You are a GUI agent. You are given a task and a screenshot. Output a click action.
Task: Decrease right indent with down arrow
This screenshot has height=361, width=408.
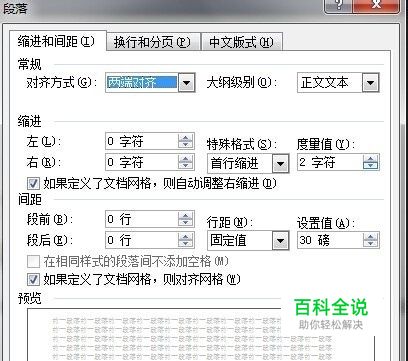point(186,166)
